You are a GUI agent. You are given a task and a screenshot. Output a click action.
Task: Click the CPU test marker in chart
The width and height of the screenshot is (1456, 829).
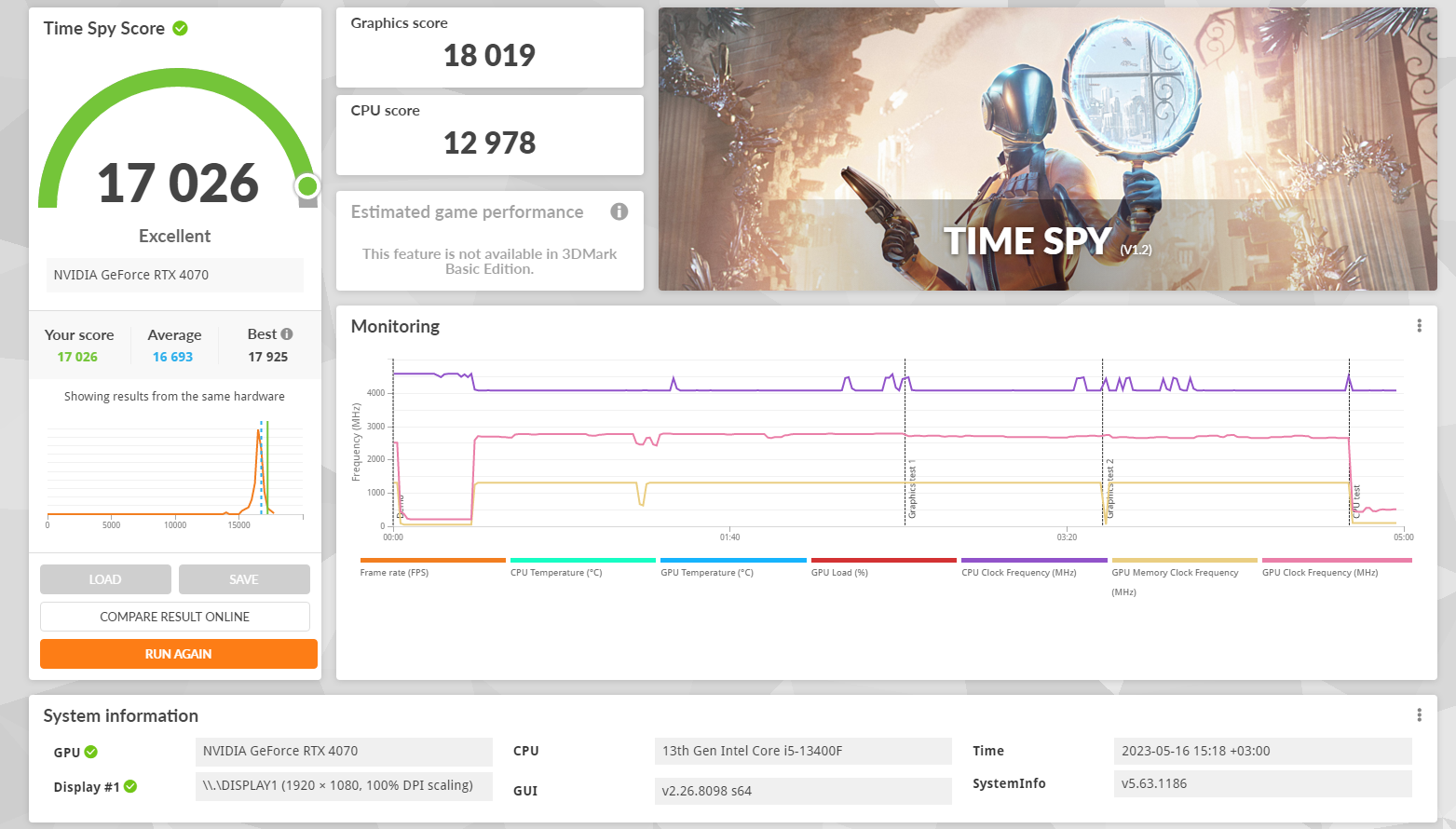point(1356,501)
